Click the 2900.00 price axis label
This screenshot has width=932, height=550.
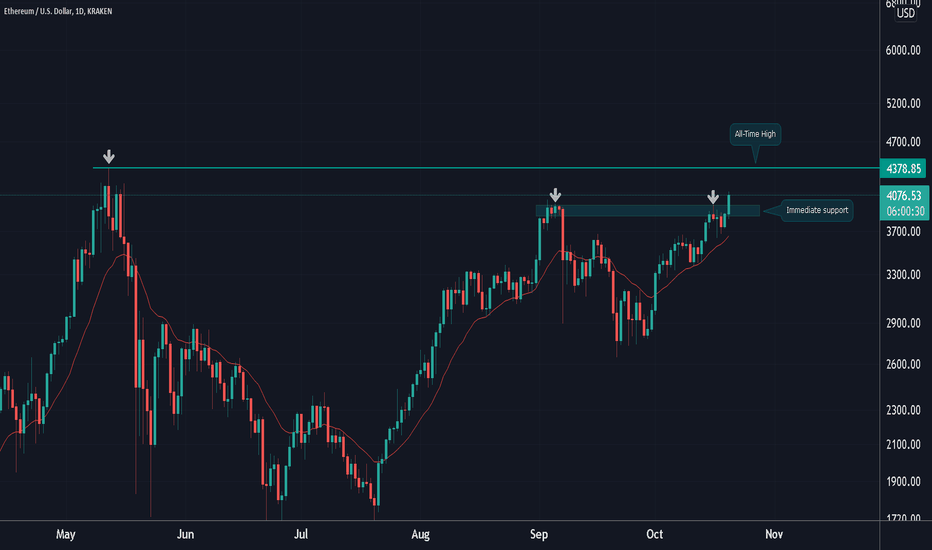click(x=903, y=323)
